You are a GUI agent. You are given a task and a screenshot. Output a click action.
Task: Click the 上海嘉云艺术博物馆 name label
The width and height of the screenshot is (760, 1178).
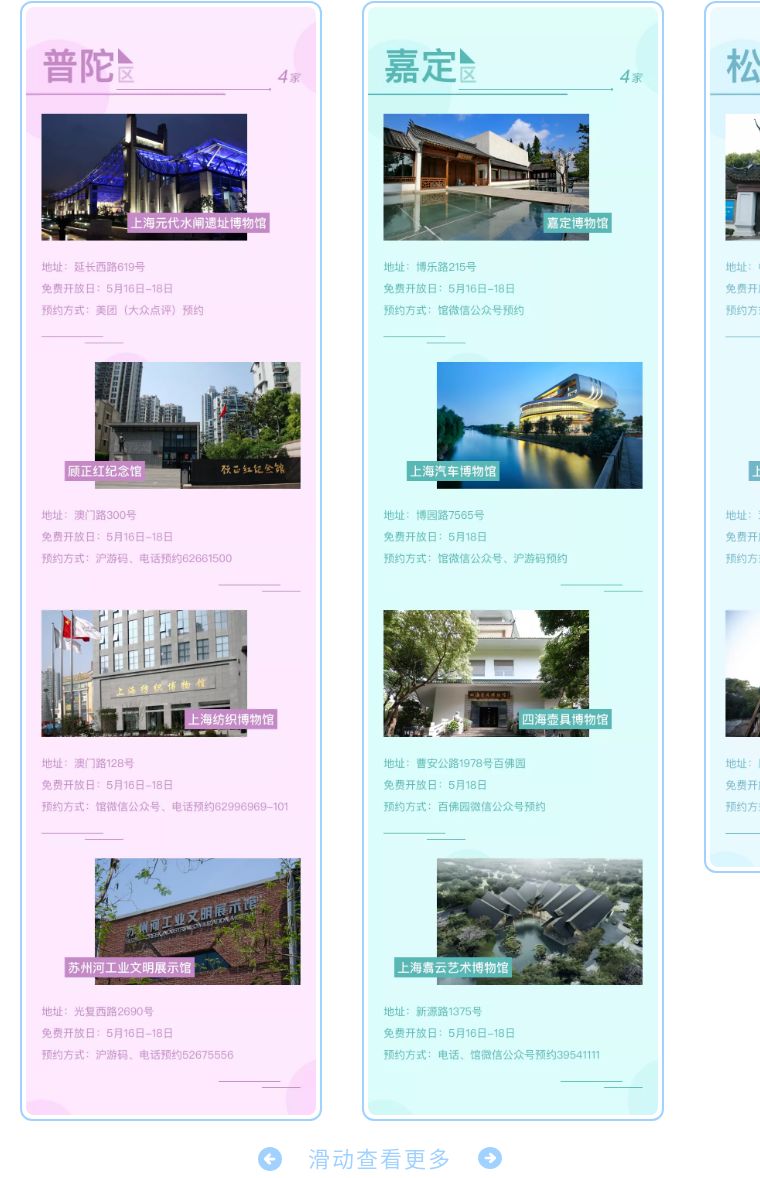[x=453, y=968]
